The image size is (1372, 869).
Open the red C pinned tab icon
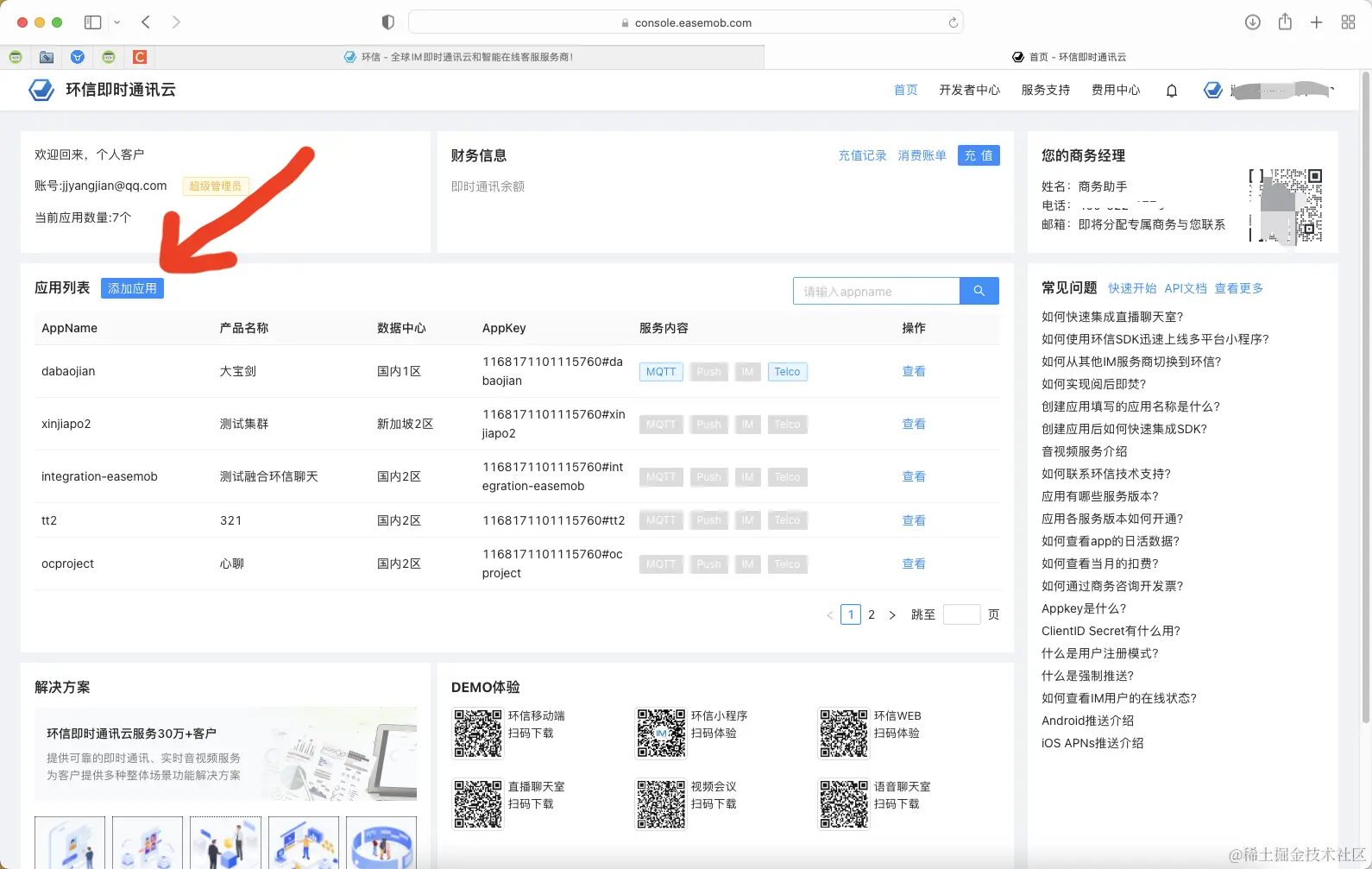coord(140,57)
